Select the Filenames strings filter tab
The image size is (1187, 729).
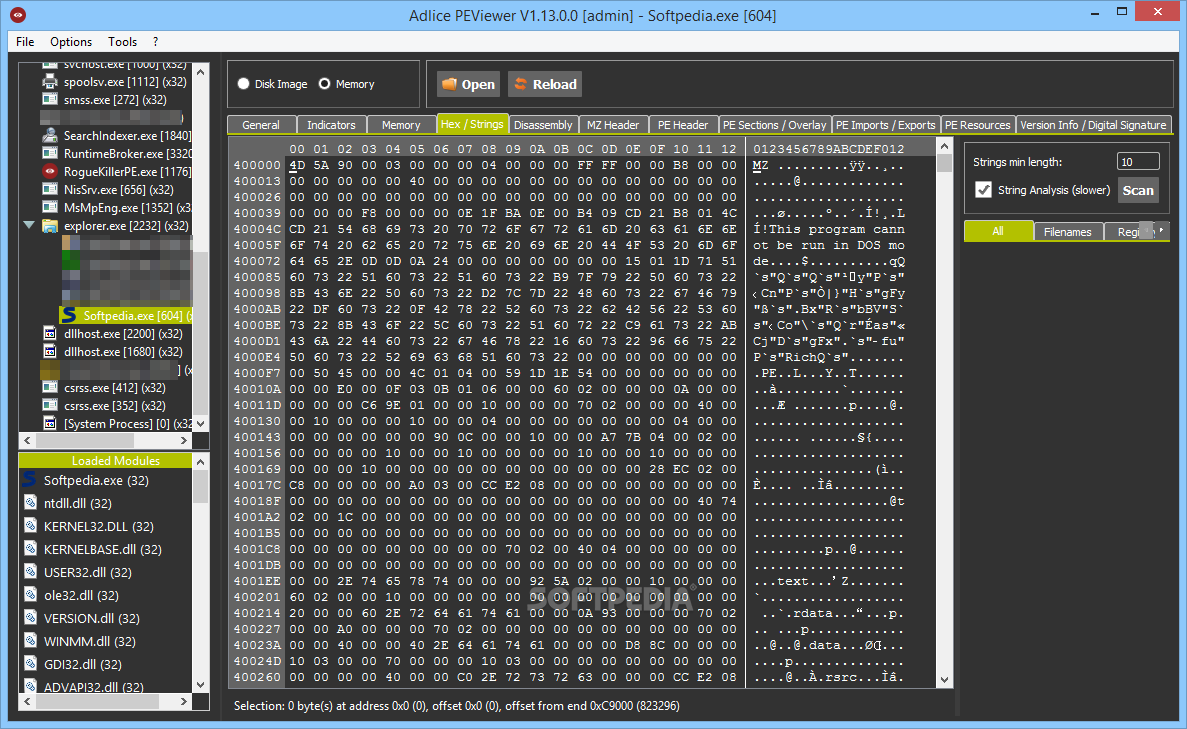click(1067, 232)
